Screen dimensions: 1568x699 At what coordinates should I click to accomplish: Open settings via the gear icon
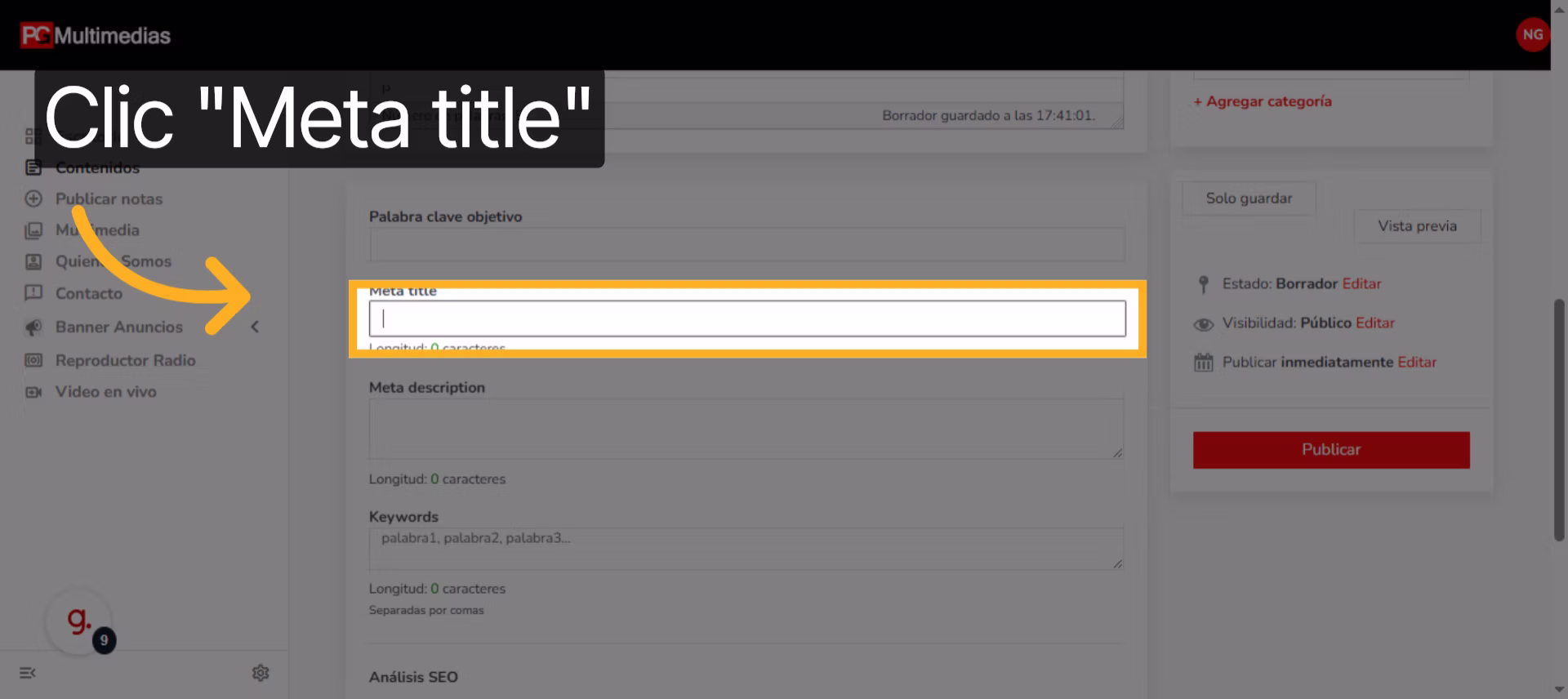pos(261,673)
